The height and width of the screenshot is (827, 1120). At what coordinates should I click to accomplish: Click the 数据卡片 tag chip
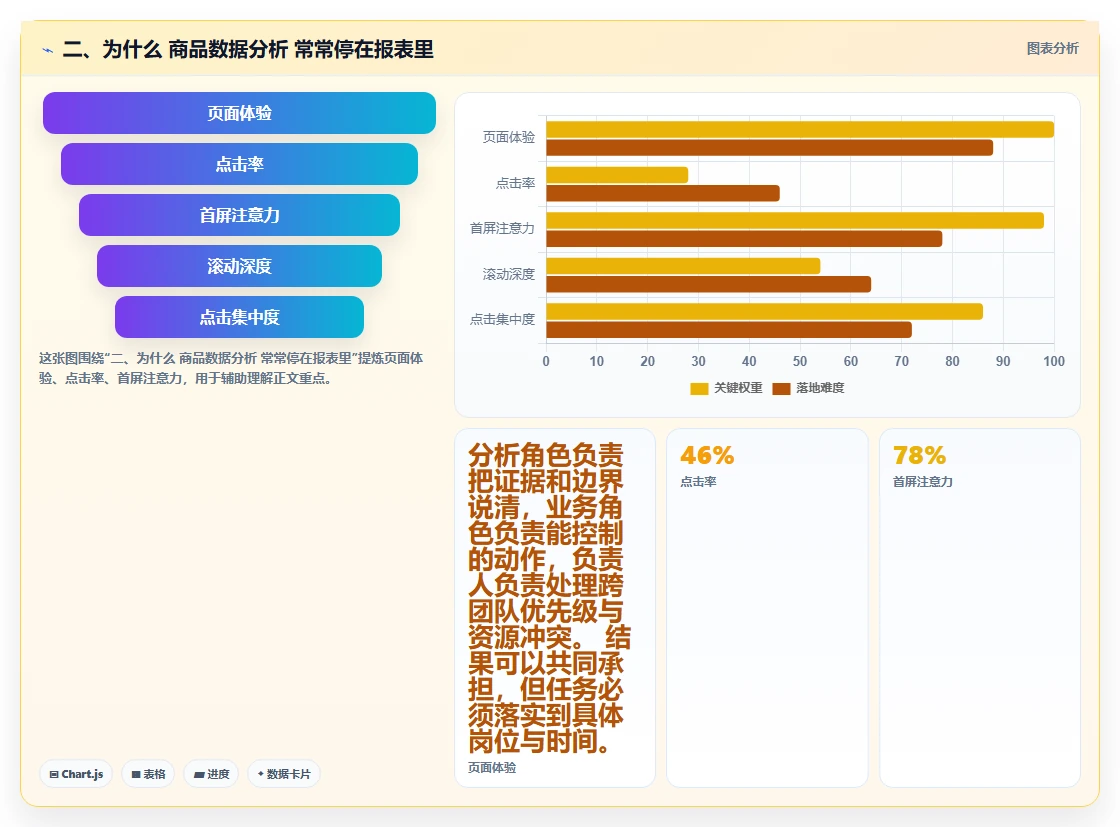(284, 774)
